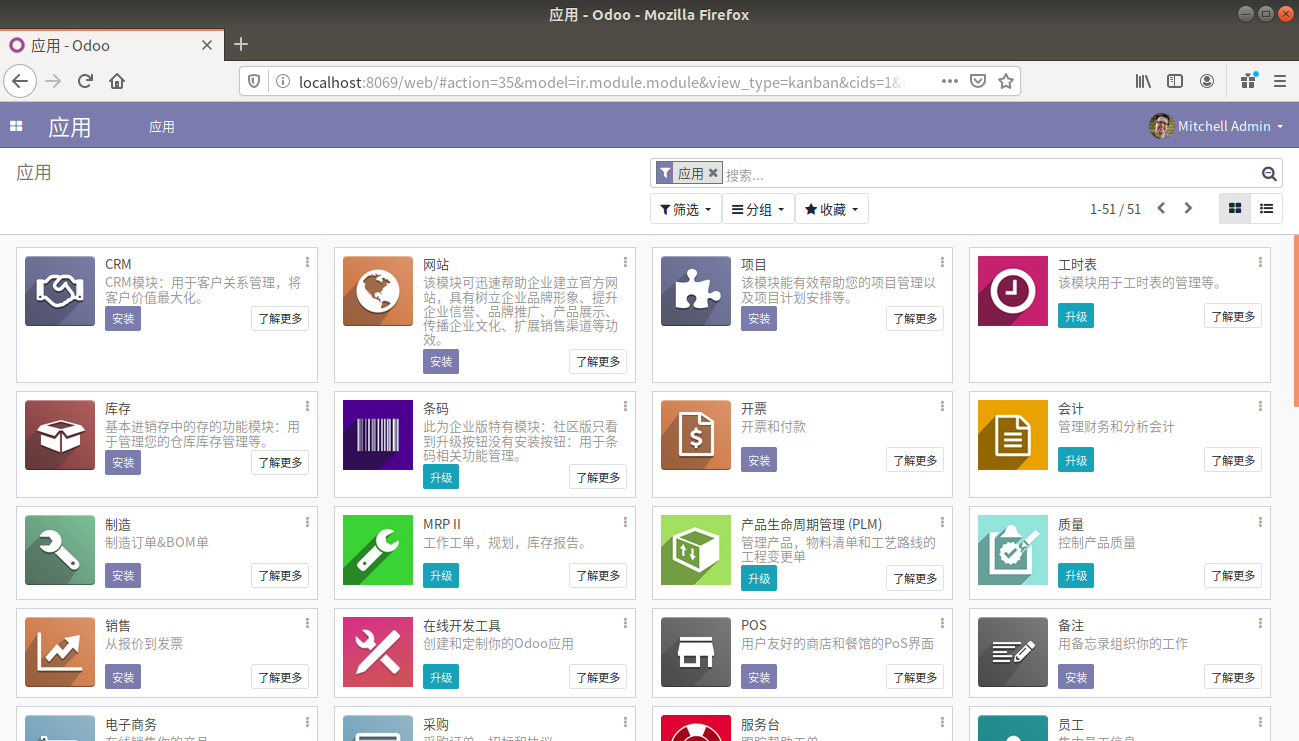Open Mitchell Admin user menu

tap(1216, 126)
